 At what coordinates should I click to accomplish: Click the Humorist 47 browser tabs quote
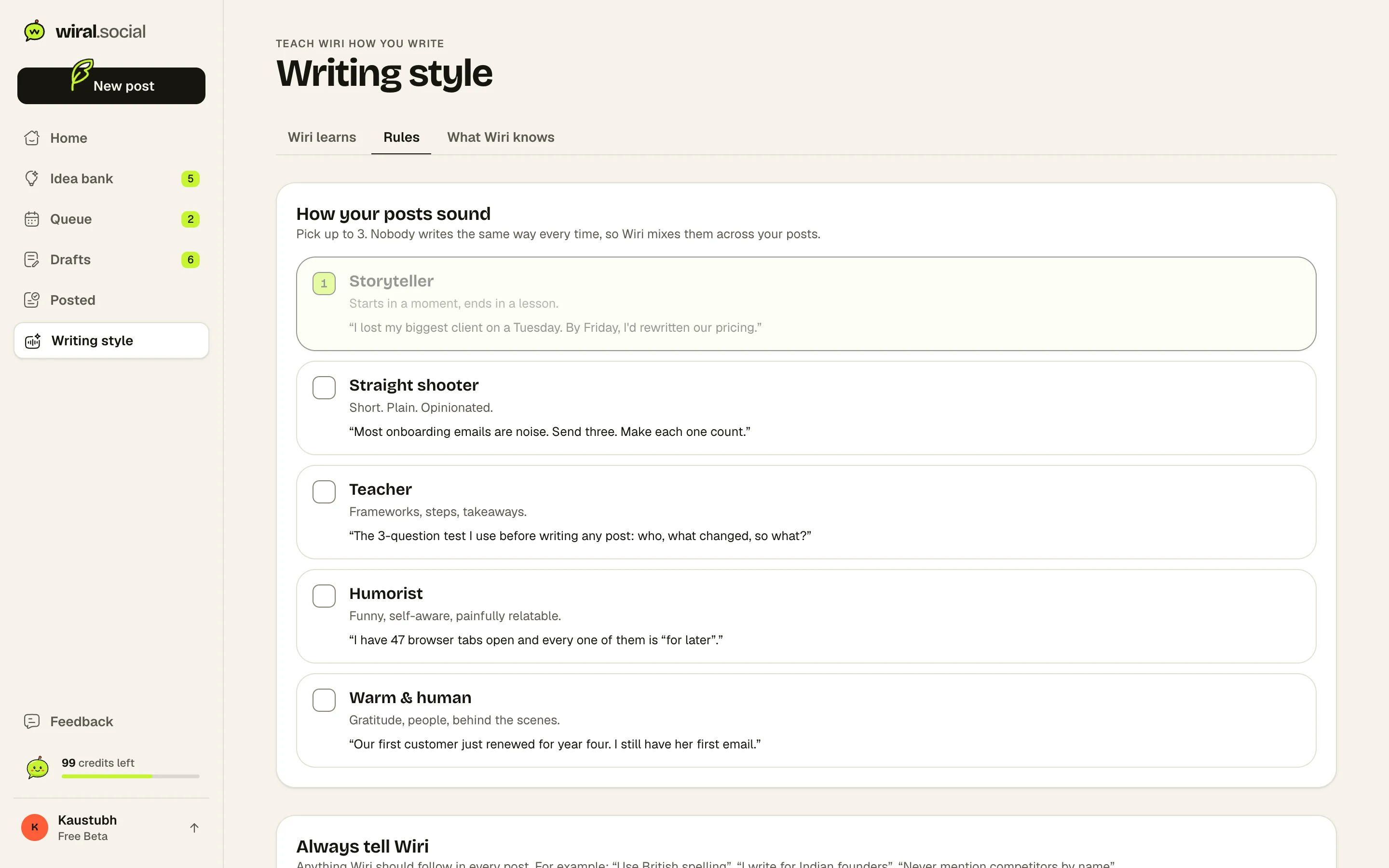pyautogui.click(x=536, y=639)
